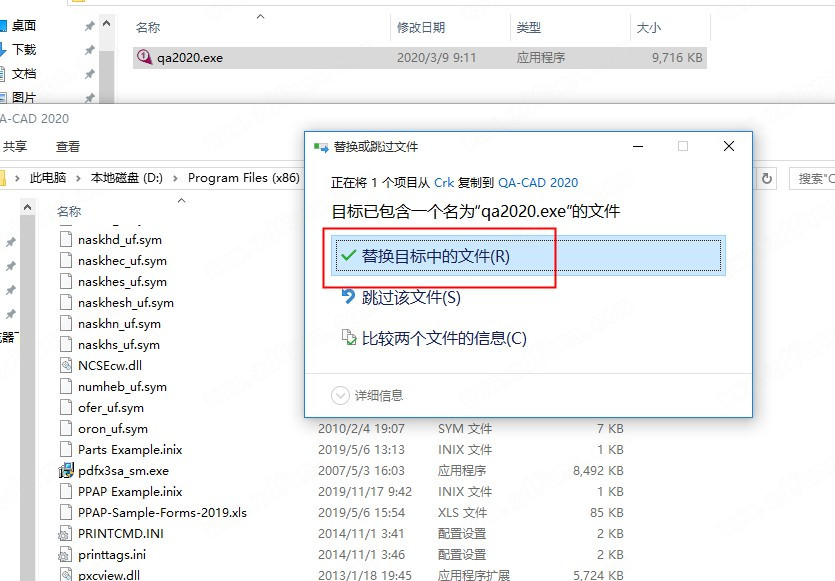Choose 比较两个文件的信息(C) option
This screenshot has width=835, height=581.
[444, 338]
